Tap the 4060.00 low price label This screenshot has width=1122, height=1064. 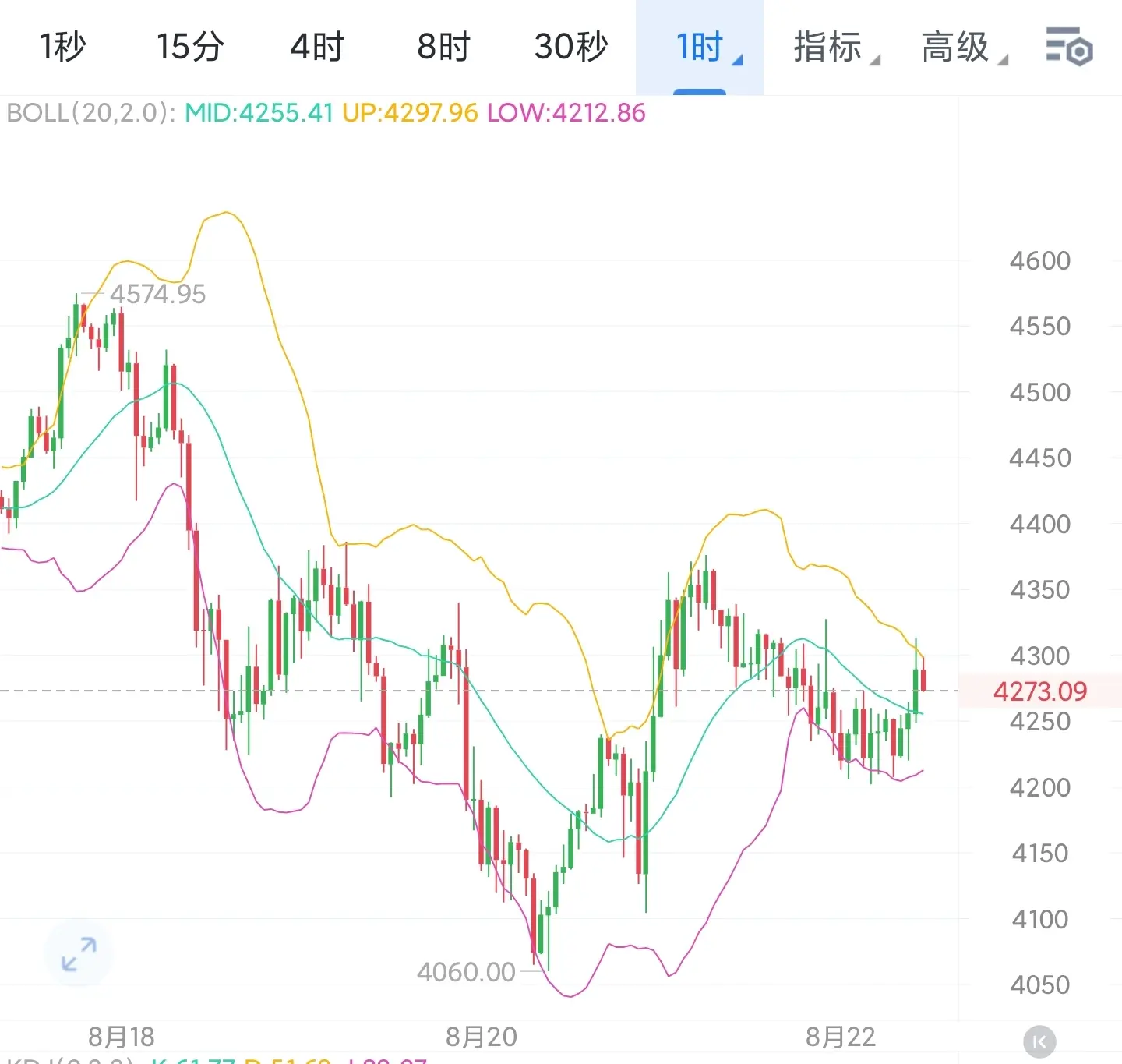click(466, 972)
